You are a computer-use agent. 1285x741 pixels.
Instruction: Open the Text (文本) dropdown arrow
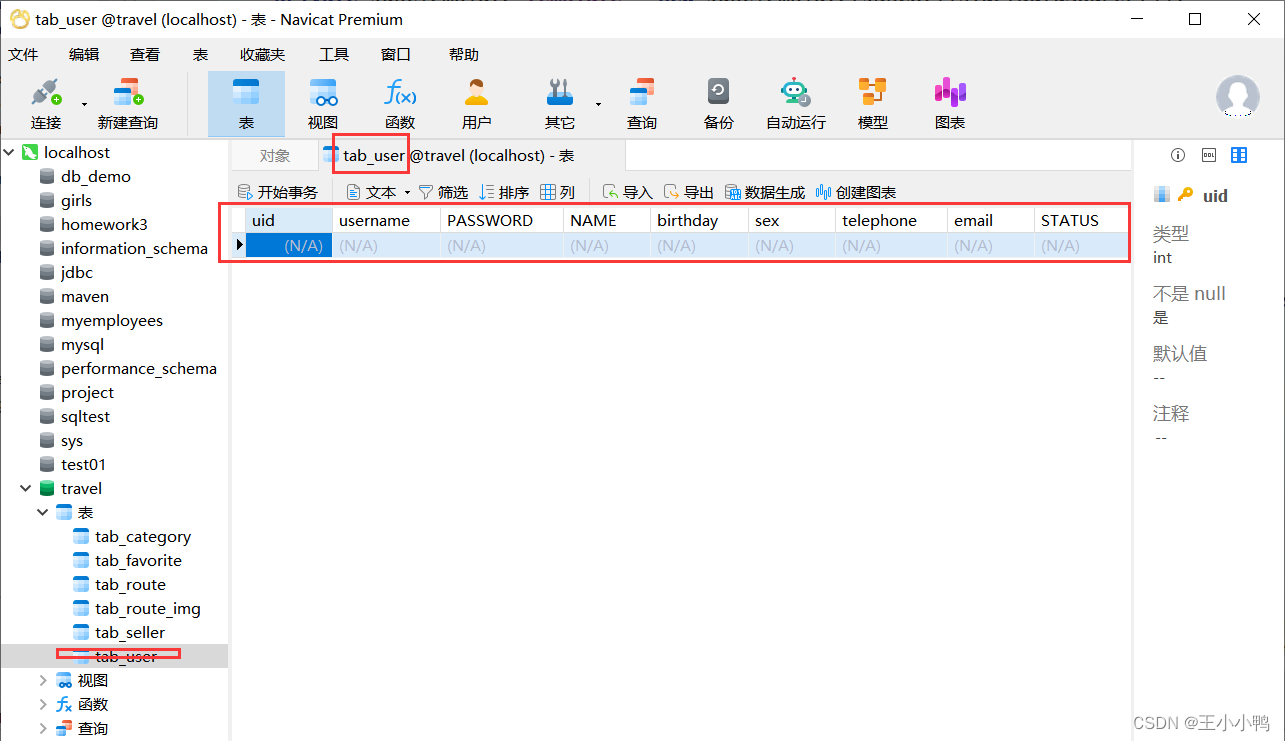tap(407, 192)
